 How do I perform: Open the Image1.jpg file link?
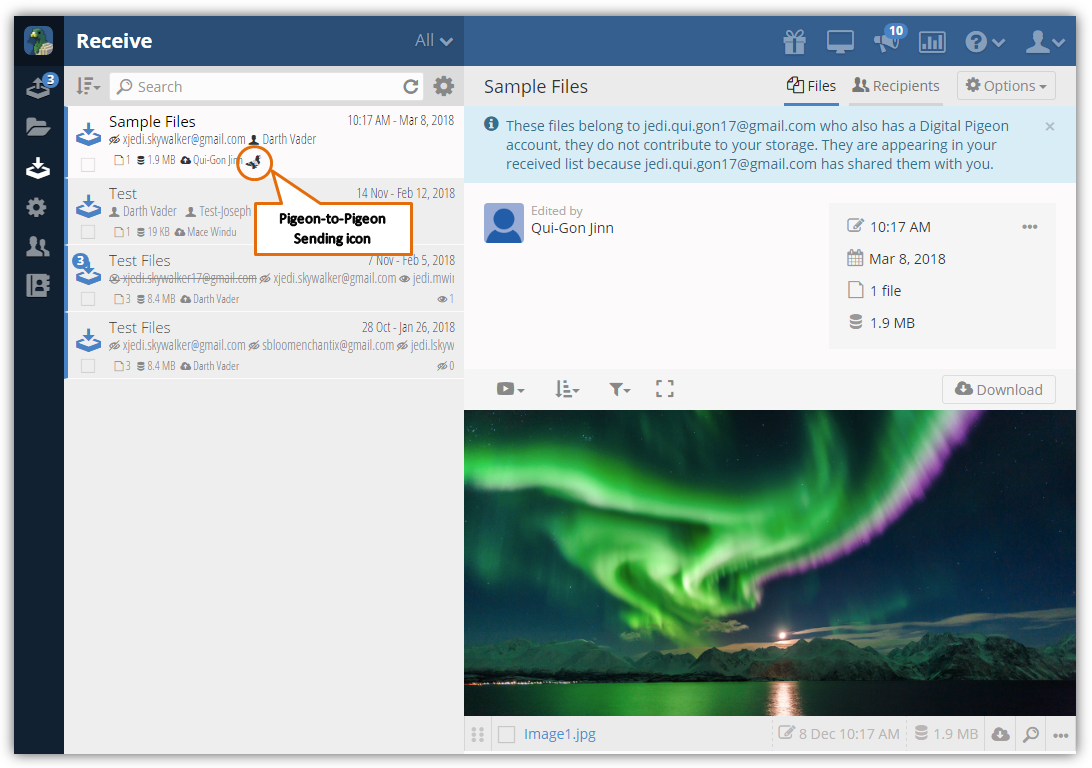pyautogui.click(x=560, y=734)
